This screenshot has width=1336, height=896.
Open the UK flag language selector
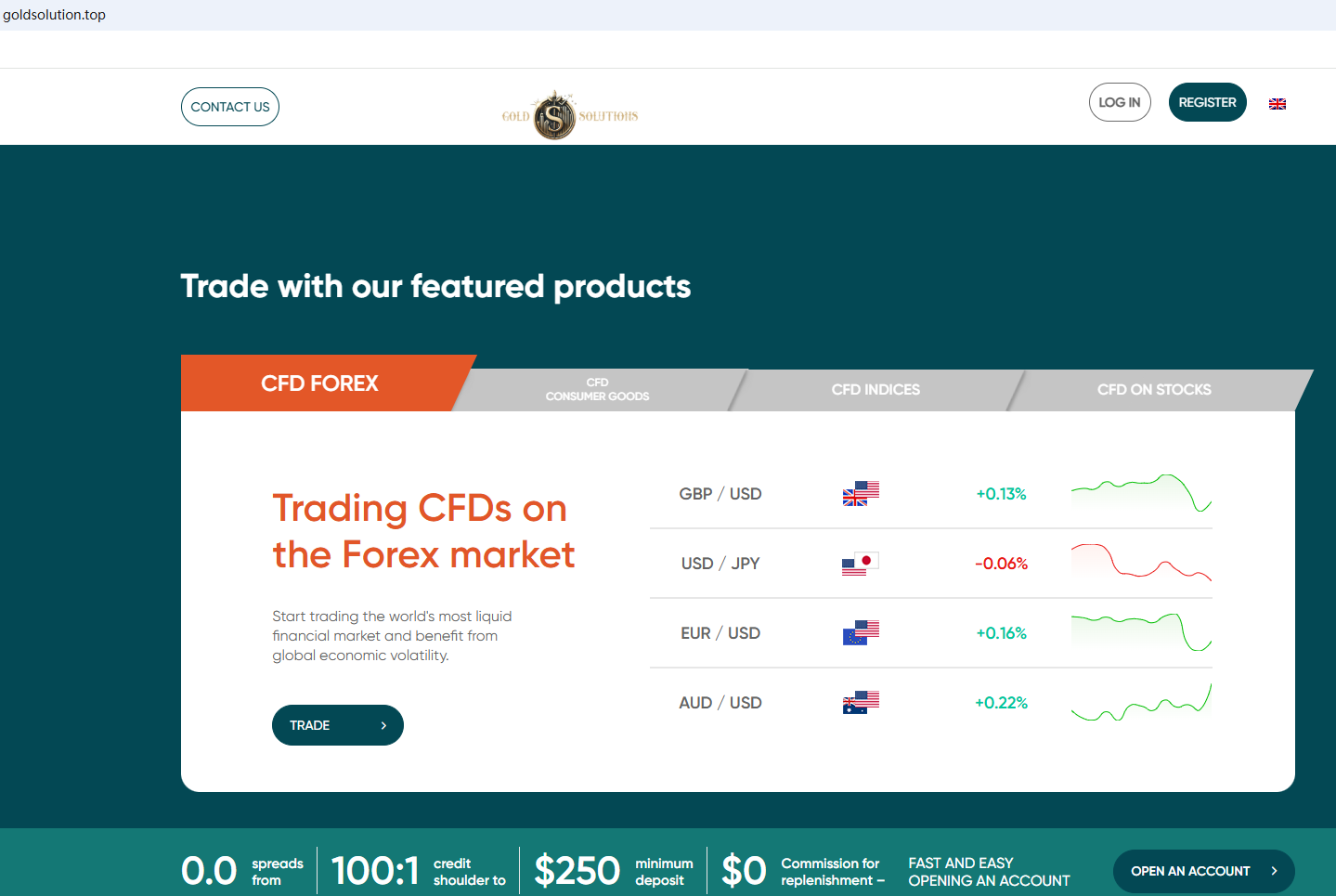pos(1278,104)
